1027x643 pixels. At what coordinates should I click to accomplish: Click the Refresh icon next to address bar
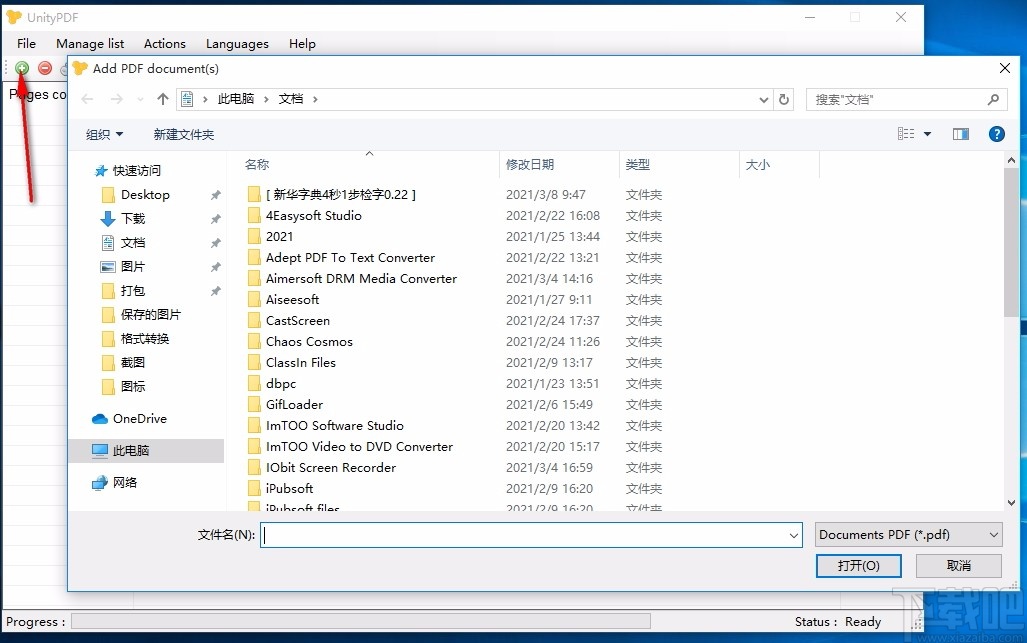click(x=783, y=99)
